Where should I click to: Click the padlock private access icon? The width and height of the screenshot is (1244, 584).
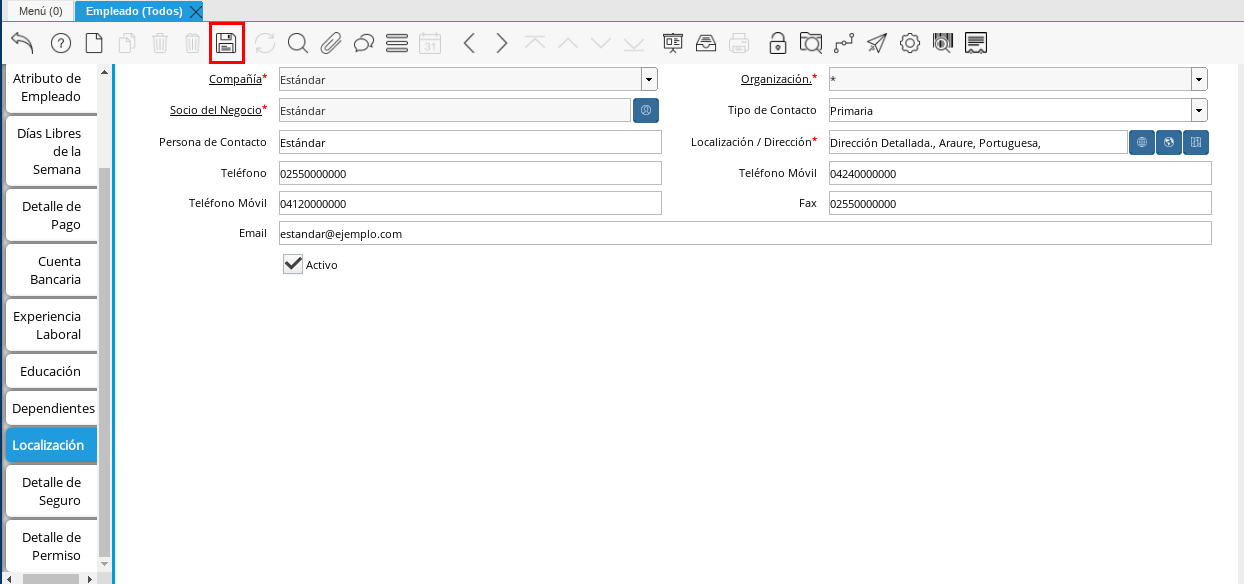click(x=777, y=43)
